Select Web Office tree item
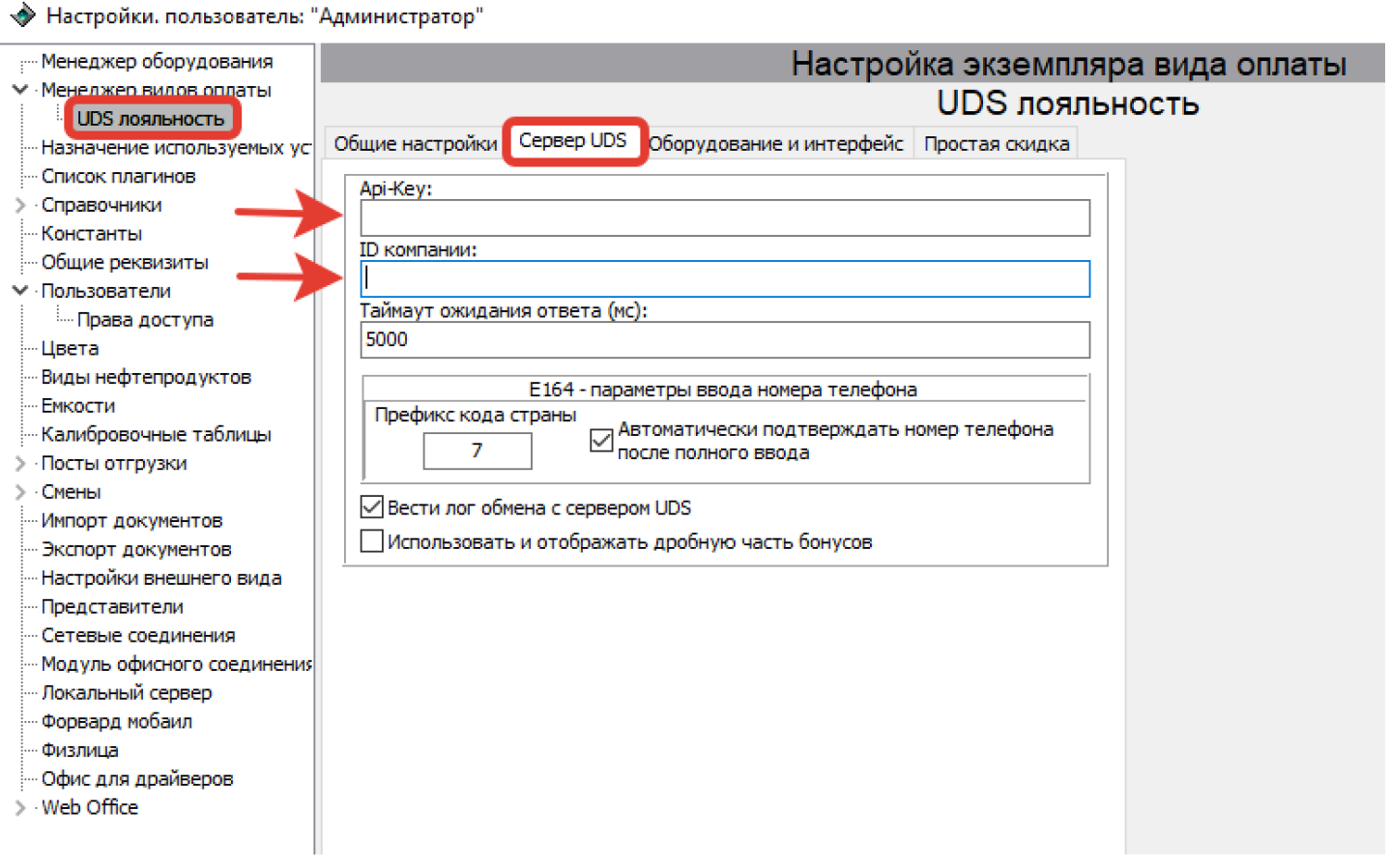The width and height of the screenshot is (1390, 868). pyautogui.click(x=90, y=807)
